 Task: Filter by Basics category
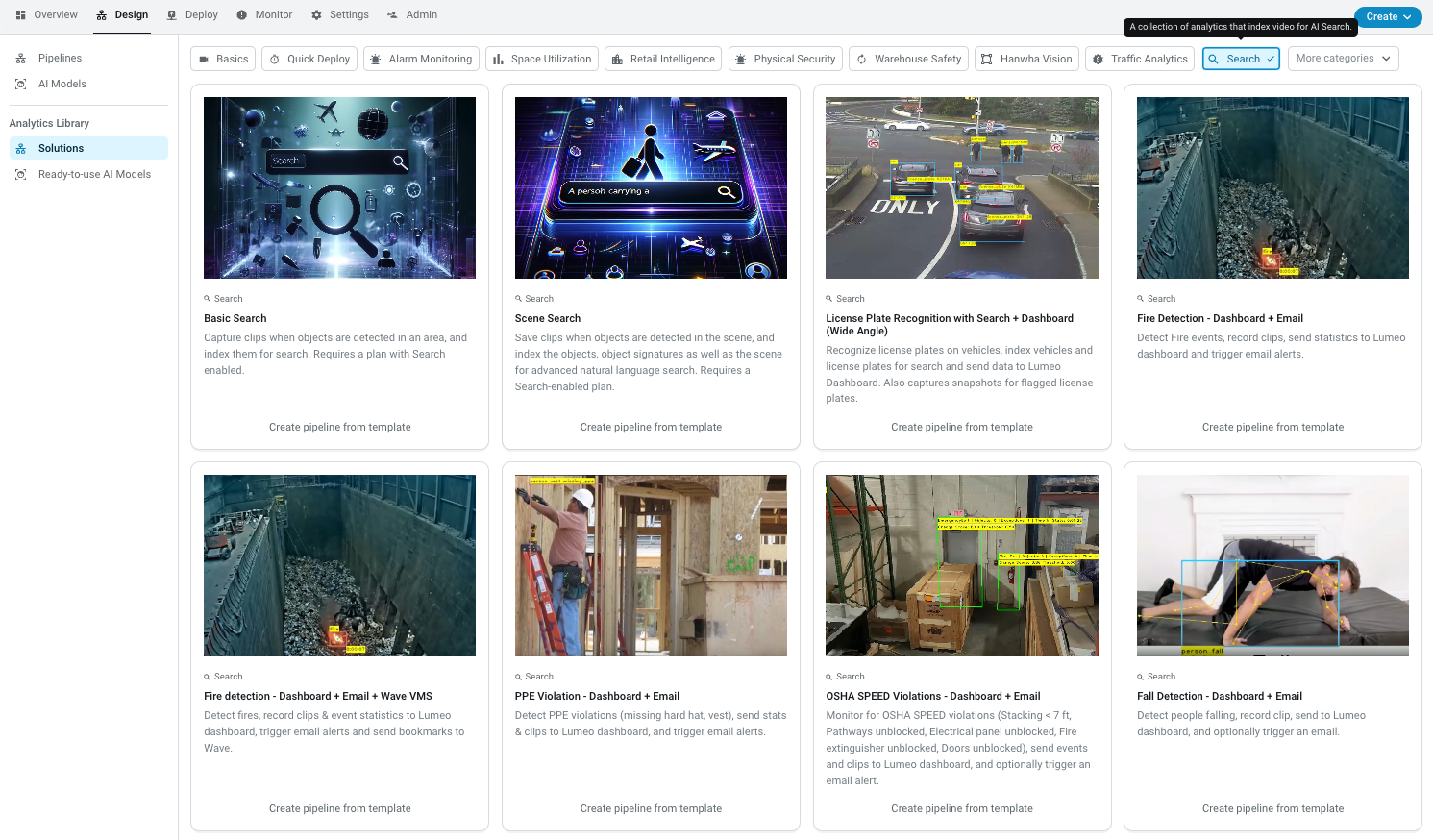223,59
